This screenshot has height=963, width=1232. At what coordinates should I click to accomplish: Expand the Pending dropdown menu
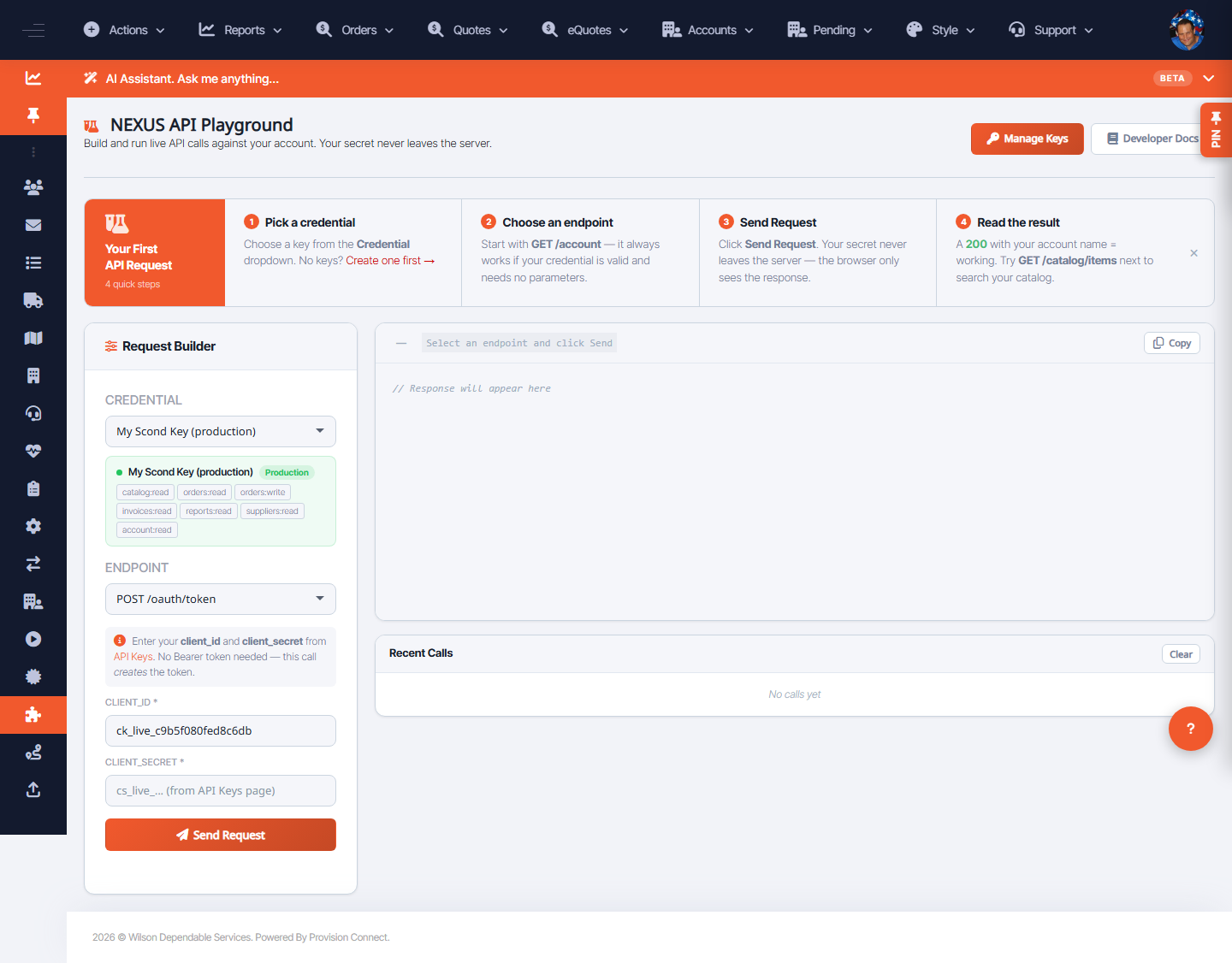pos(830,30)
